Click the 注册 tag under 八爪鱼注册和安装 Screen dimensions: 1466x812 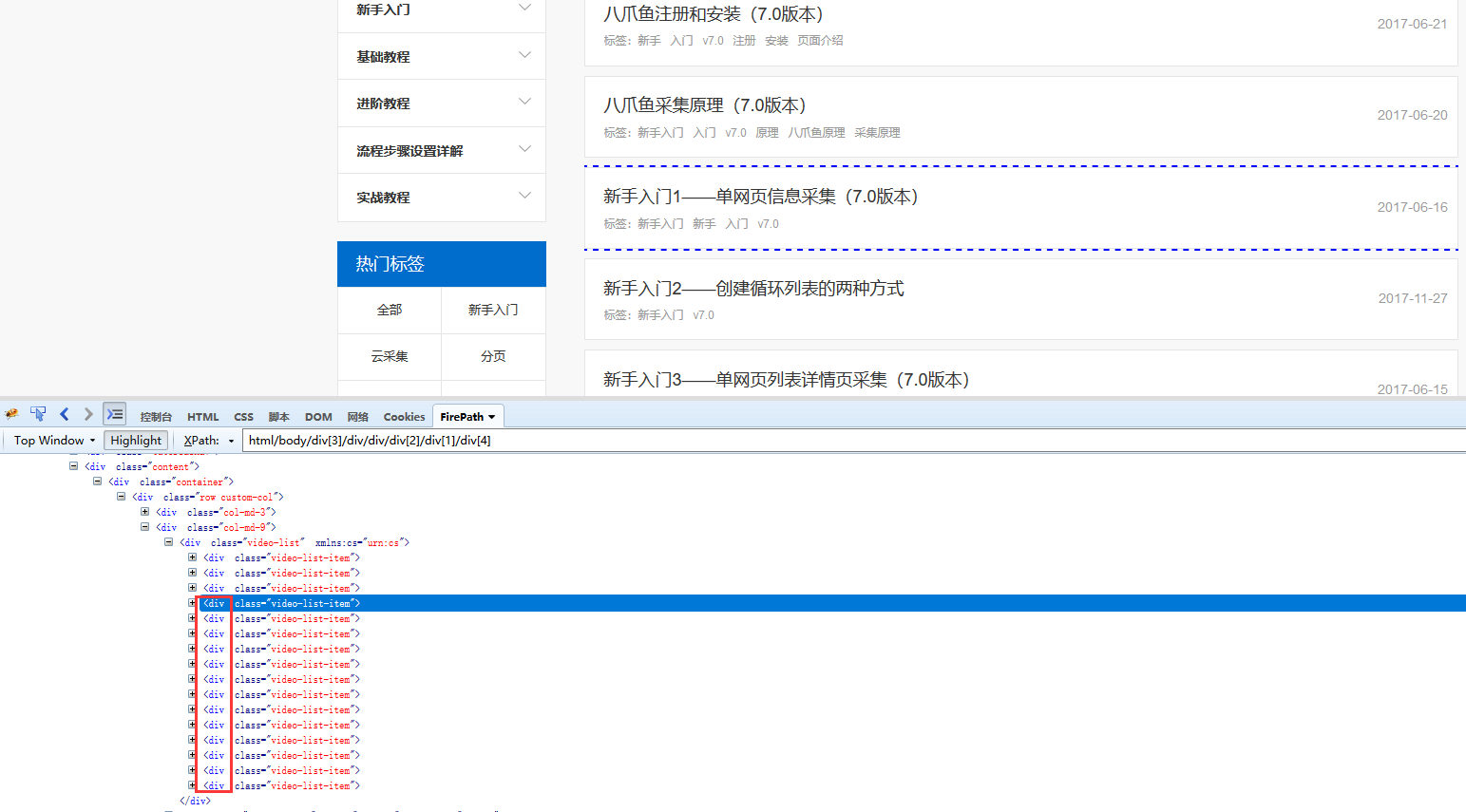tap(744, 41)
